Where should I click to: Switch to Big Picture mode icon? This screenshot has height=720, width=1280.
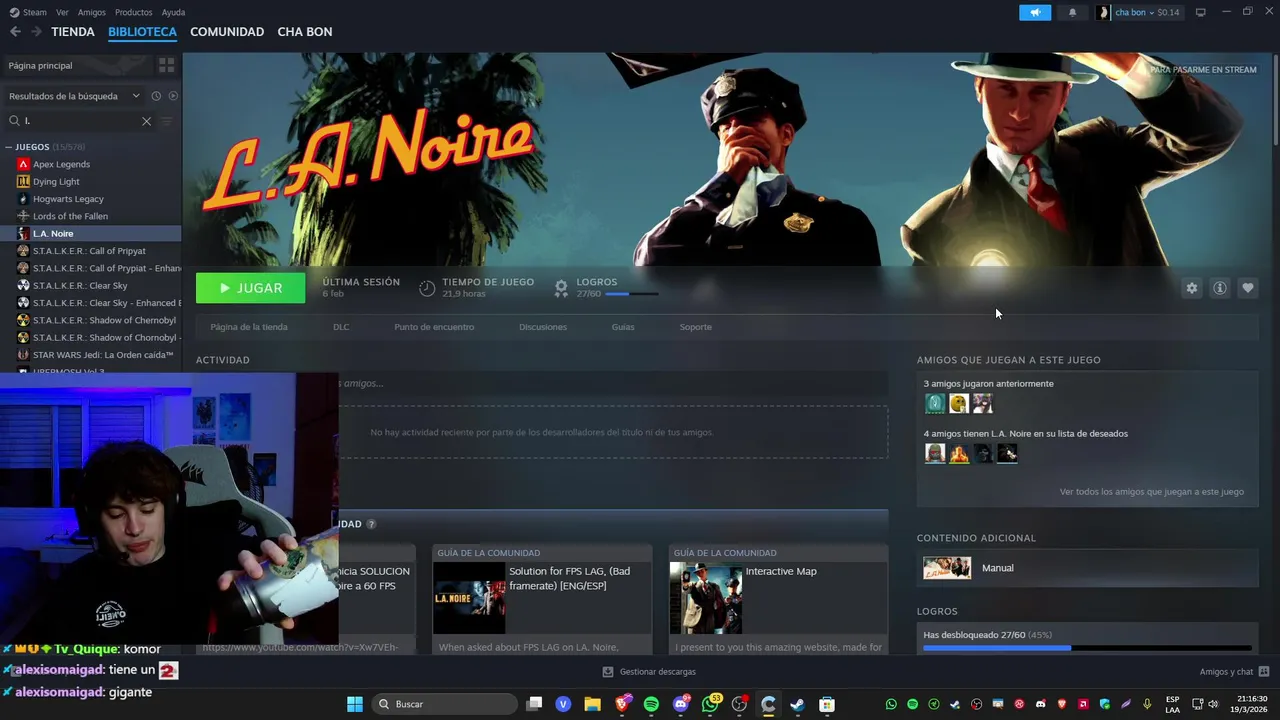pyautogui.click(x=1200, y=12)
